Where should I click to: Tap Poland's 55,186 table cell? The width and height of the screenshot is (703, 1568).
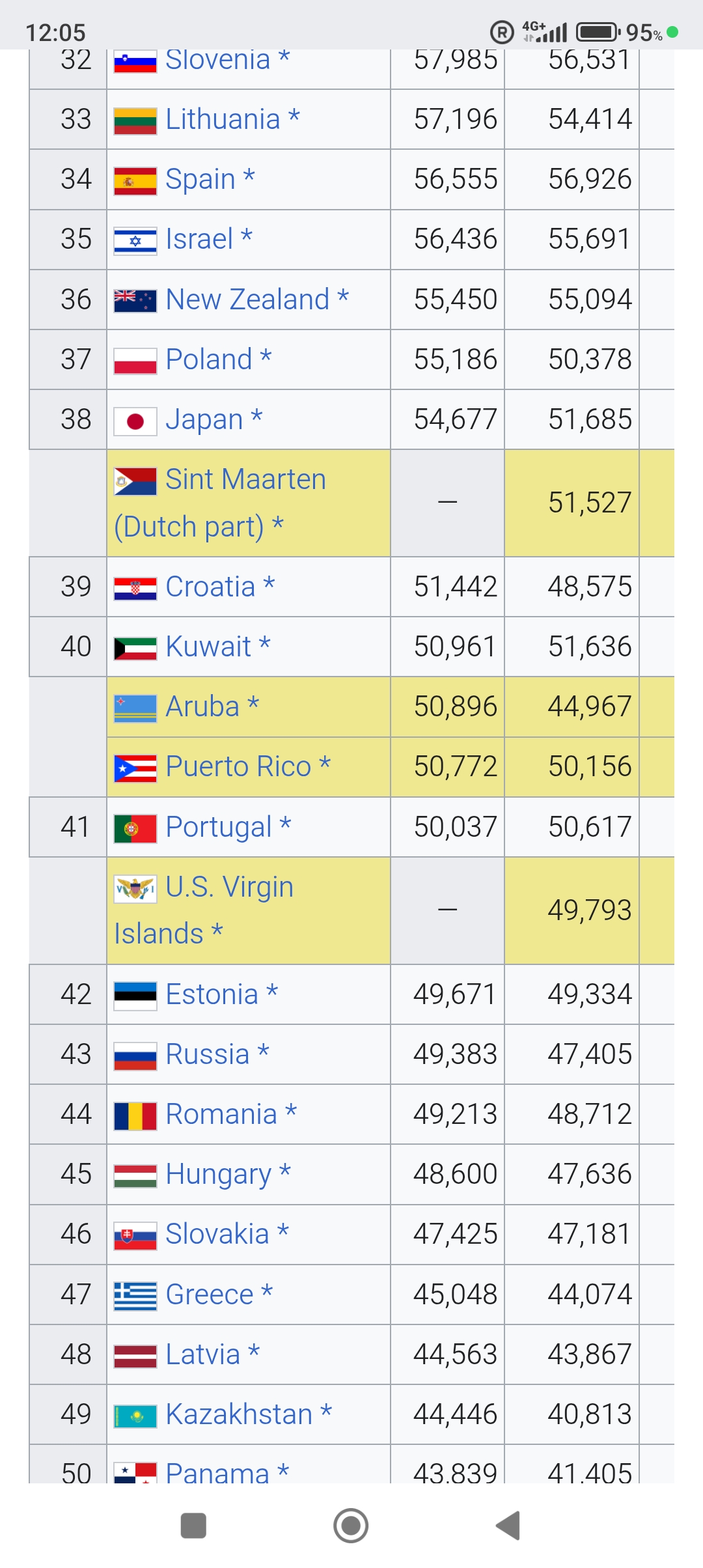click(x=455, y=359)
